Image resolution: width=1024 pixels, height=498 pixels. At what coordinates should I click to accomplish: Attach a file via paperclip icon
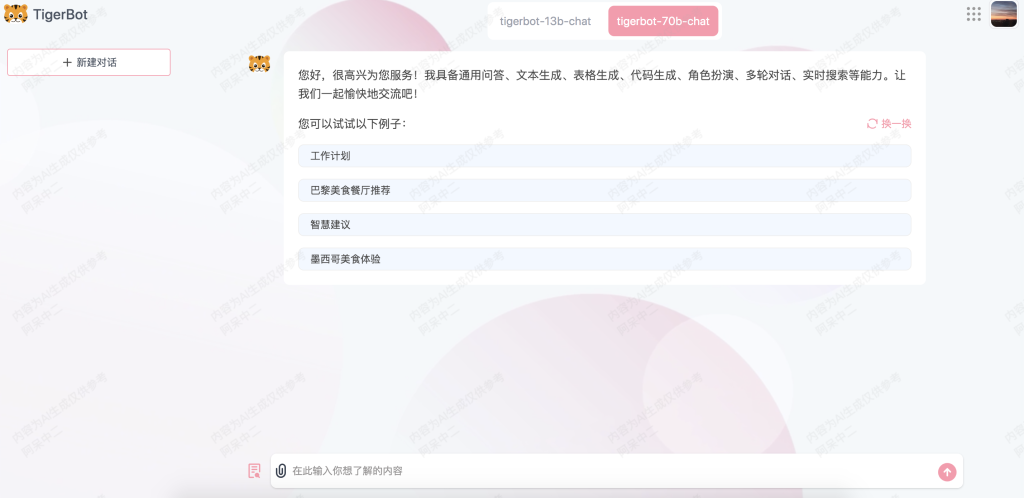tap(281, 471)
